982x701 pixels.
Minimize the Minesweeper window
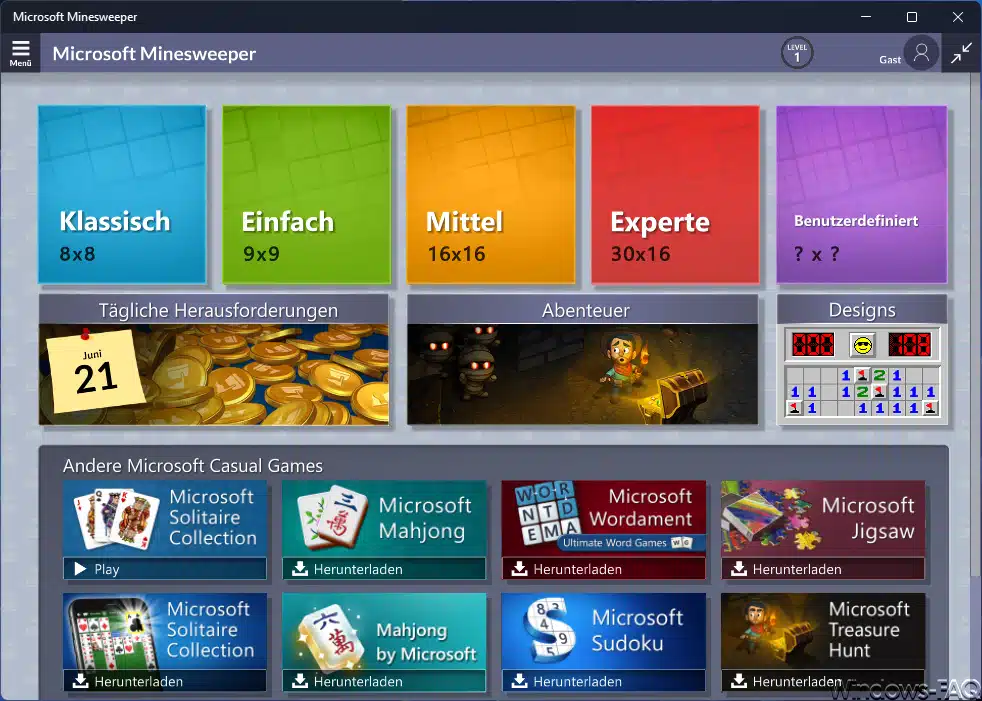coord(866,17)
